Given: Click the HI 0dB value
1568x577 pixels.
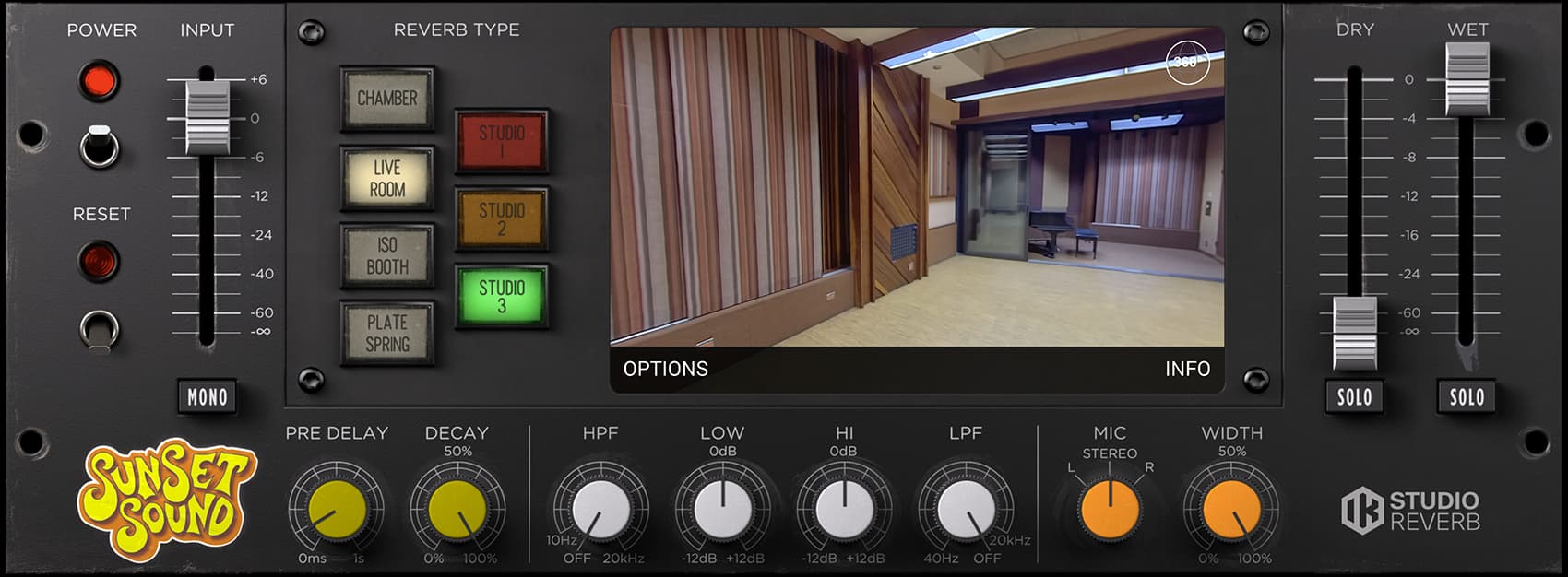Looking at the screenshot, I should click(x=844, y=452).
